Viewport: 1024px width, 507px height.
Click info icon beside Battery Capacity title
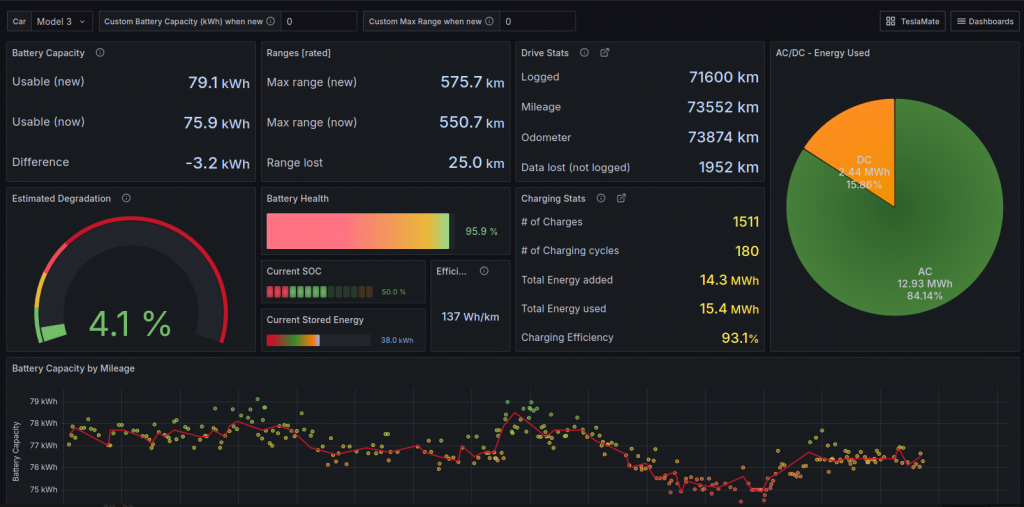point(100,53)
